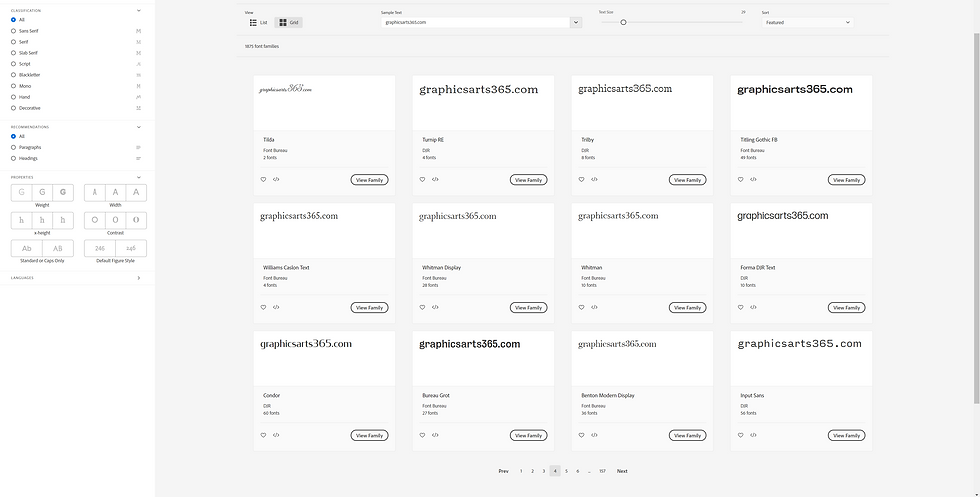This screenshot has height=497, width=980.
Task: Favorite the Tilda font family heart icon
Action: [x=263, y=179]
